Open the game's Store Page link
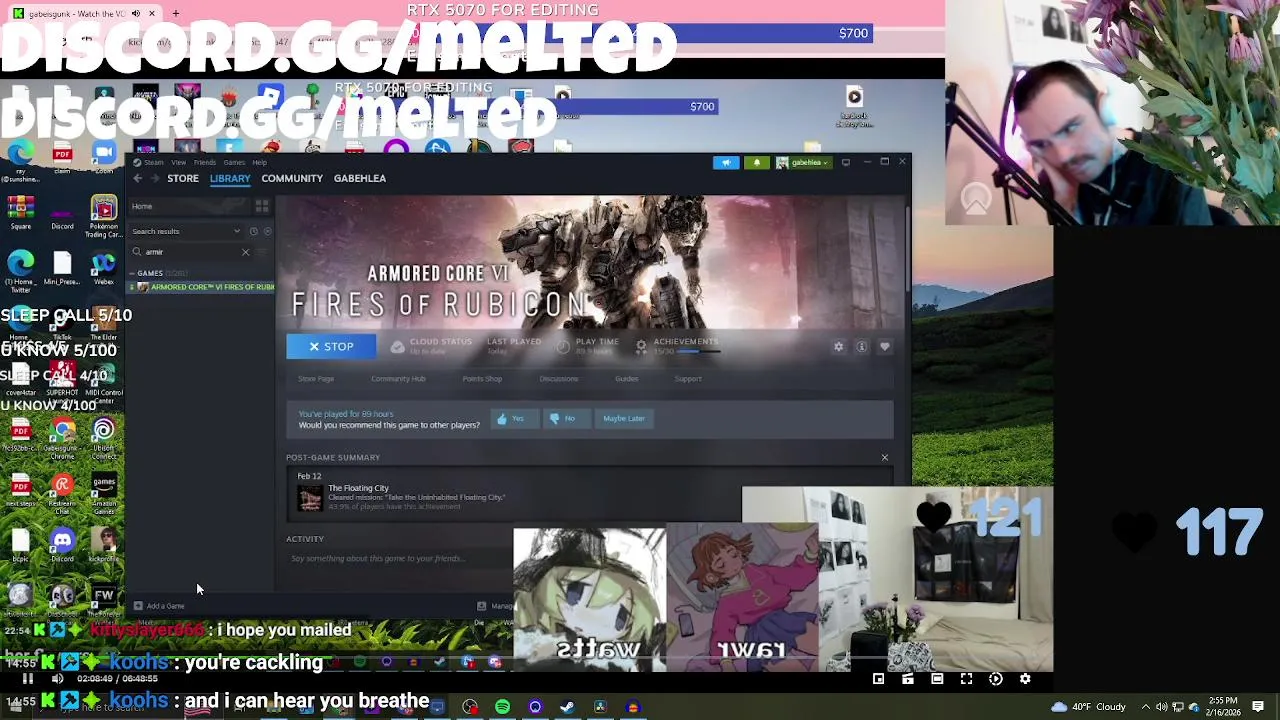The width and height of the screenshot is (1280, 720). click(316, 379)
